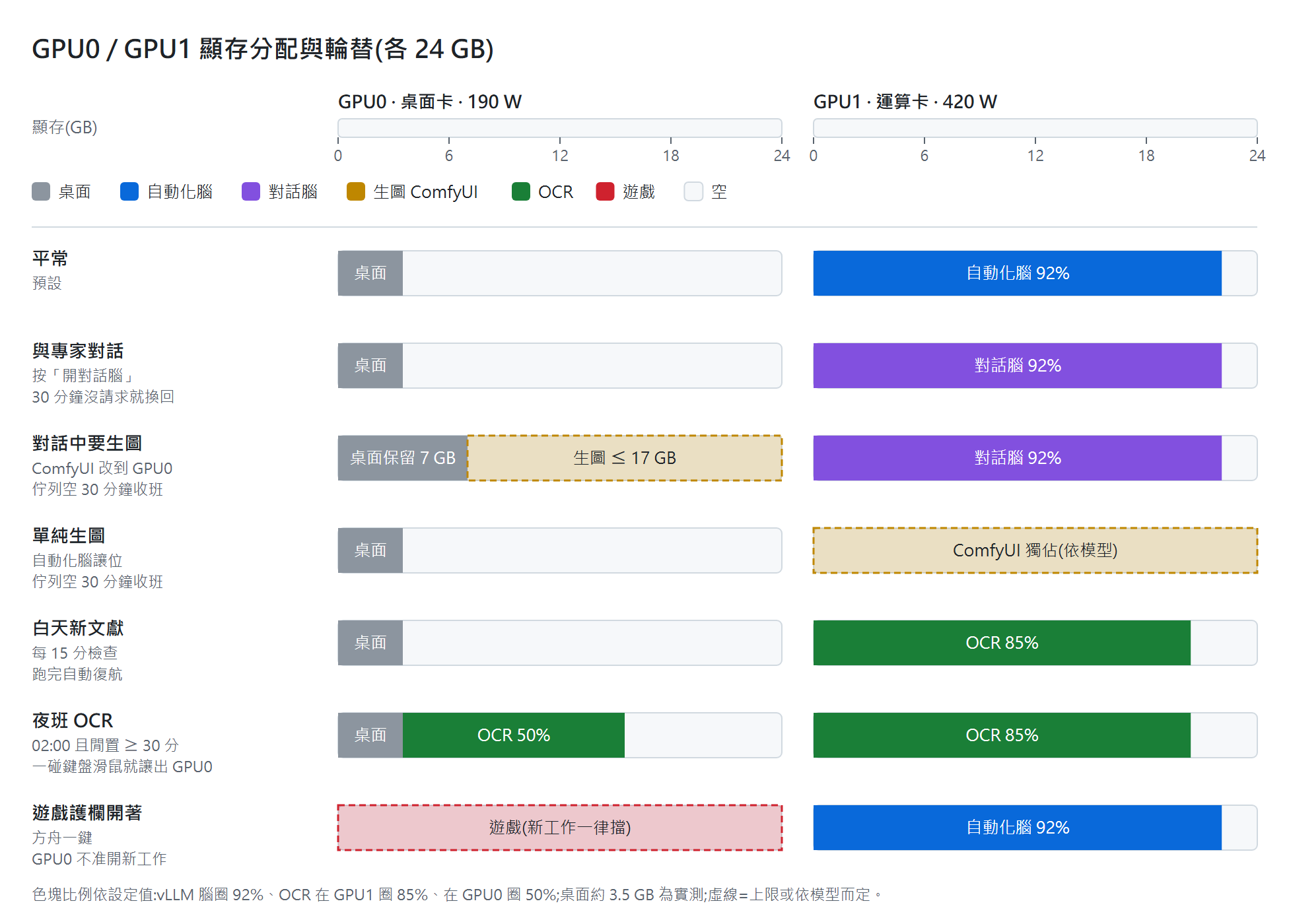Click OCR 85% bar in 白天新文獻 row
The height and width of the screenshot is (924, 1289).
pyautogui.click(x=1002, y=643)
